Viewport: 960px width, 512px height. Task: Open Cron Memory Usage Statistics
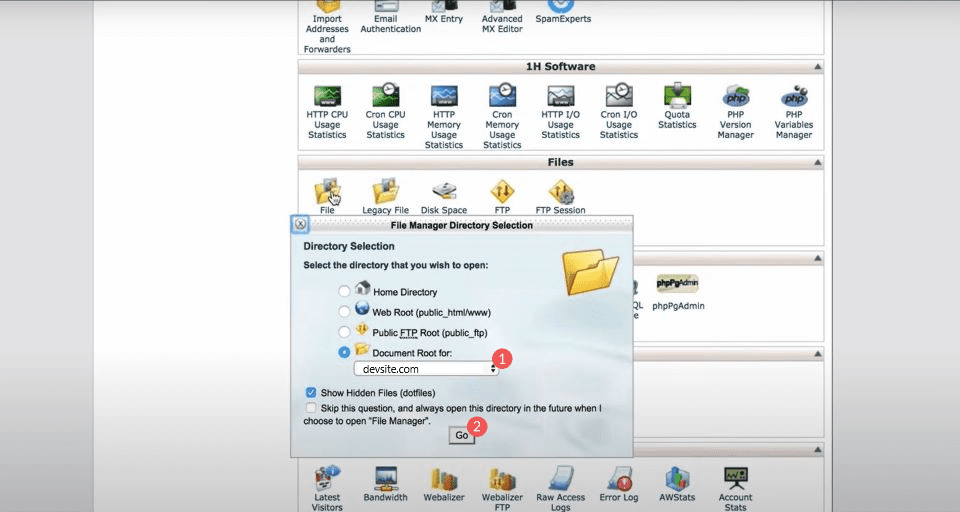point(502,116)
